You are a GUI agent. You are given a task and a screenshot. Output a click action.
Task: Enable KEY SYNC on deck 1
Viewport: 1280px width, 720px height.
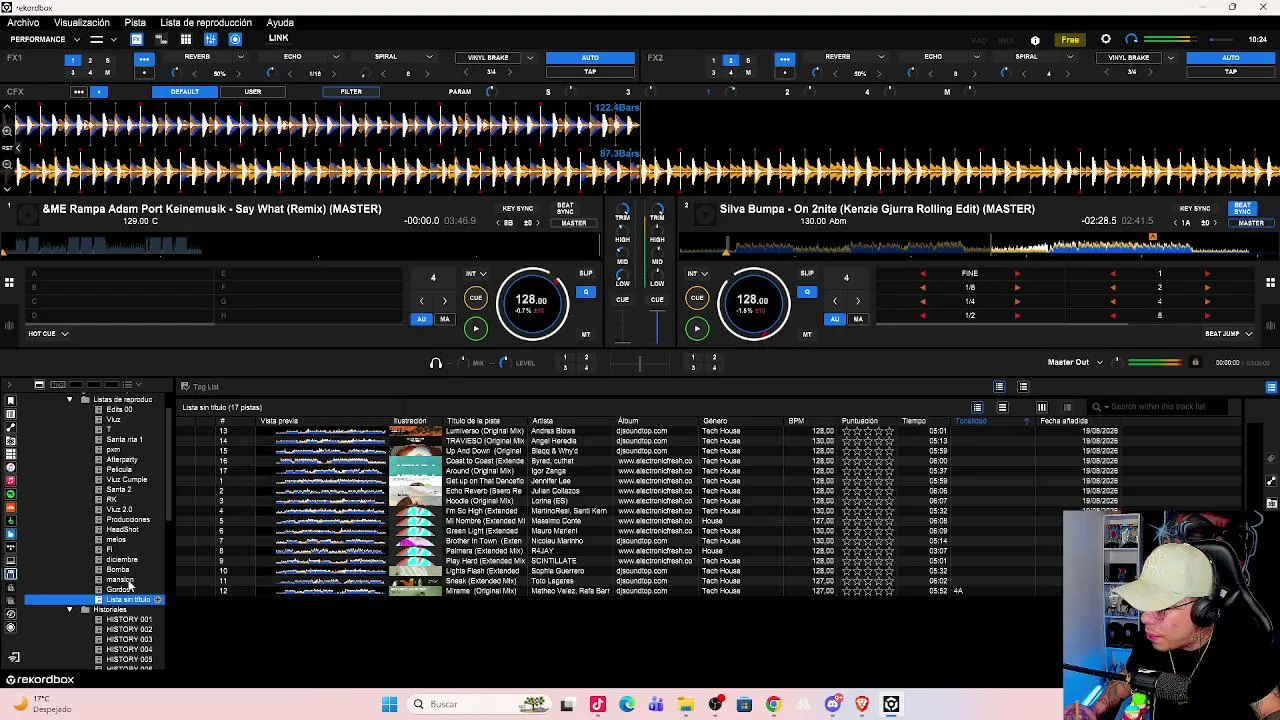(518, 209)
